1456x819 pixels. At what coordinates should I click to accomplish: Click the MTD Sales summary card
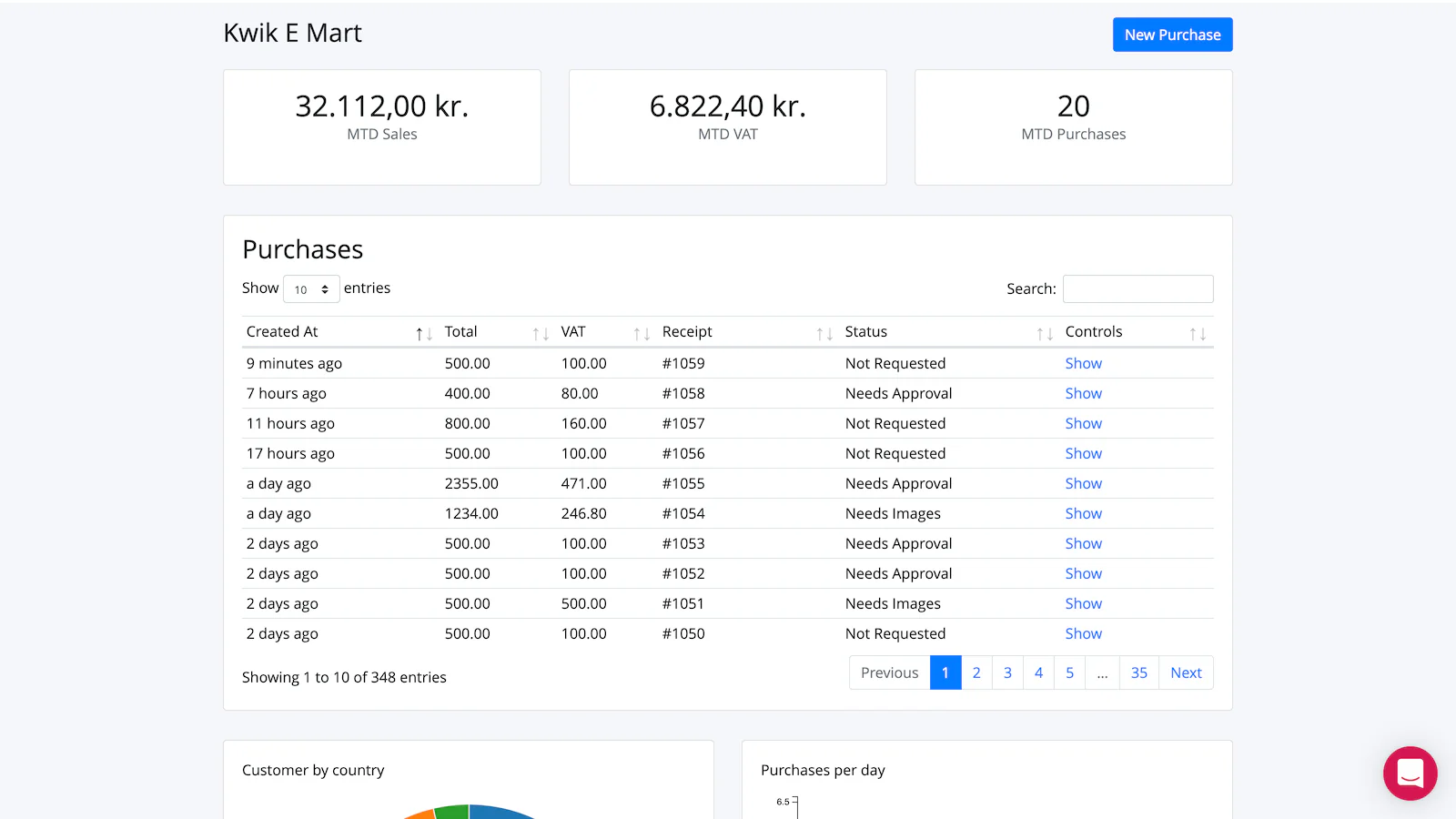click(382, 127)
